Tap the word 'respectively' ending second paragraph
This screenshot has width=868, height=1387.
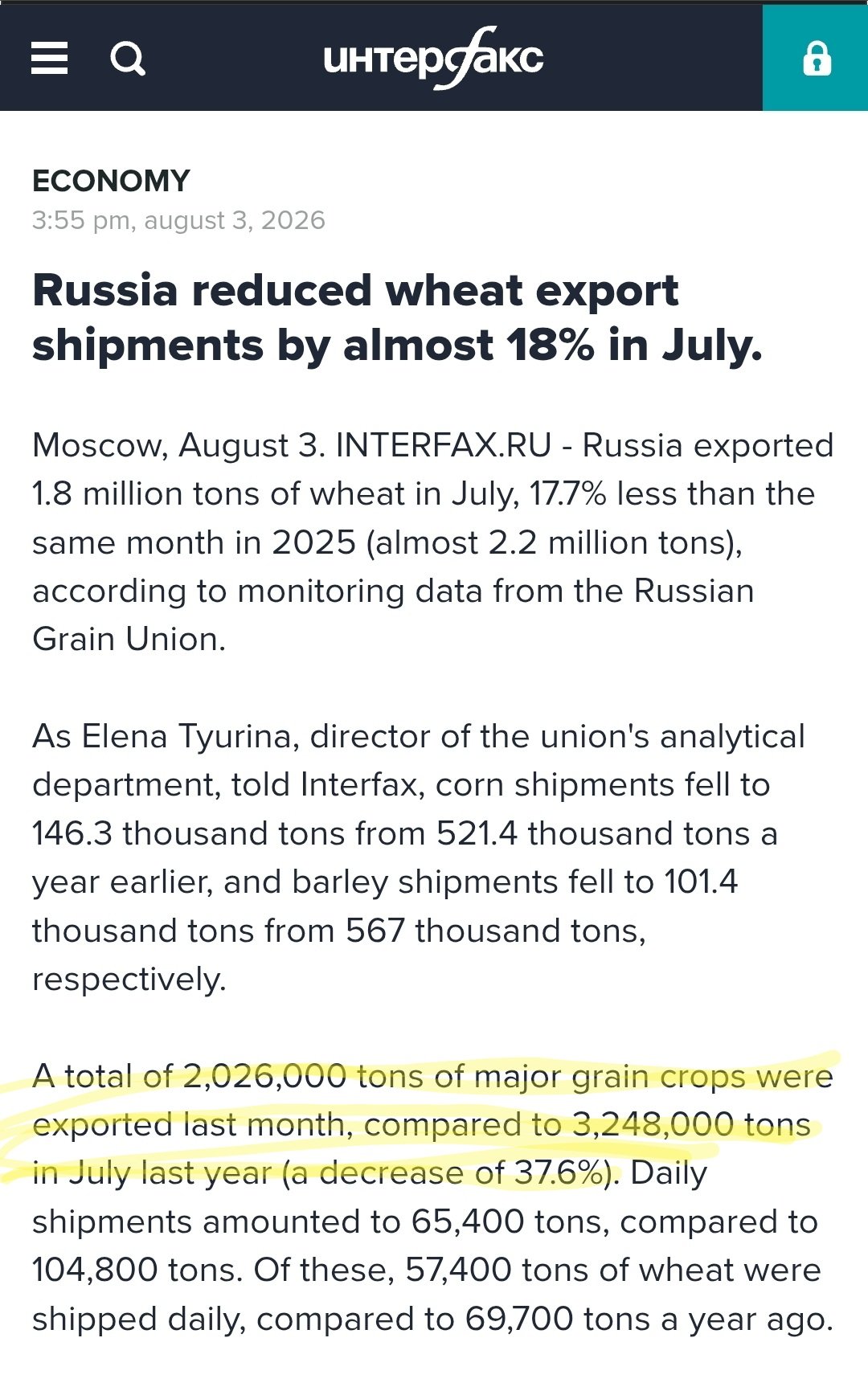point(129,980)
